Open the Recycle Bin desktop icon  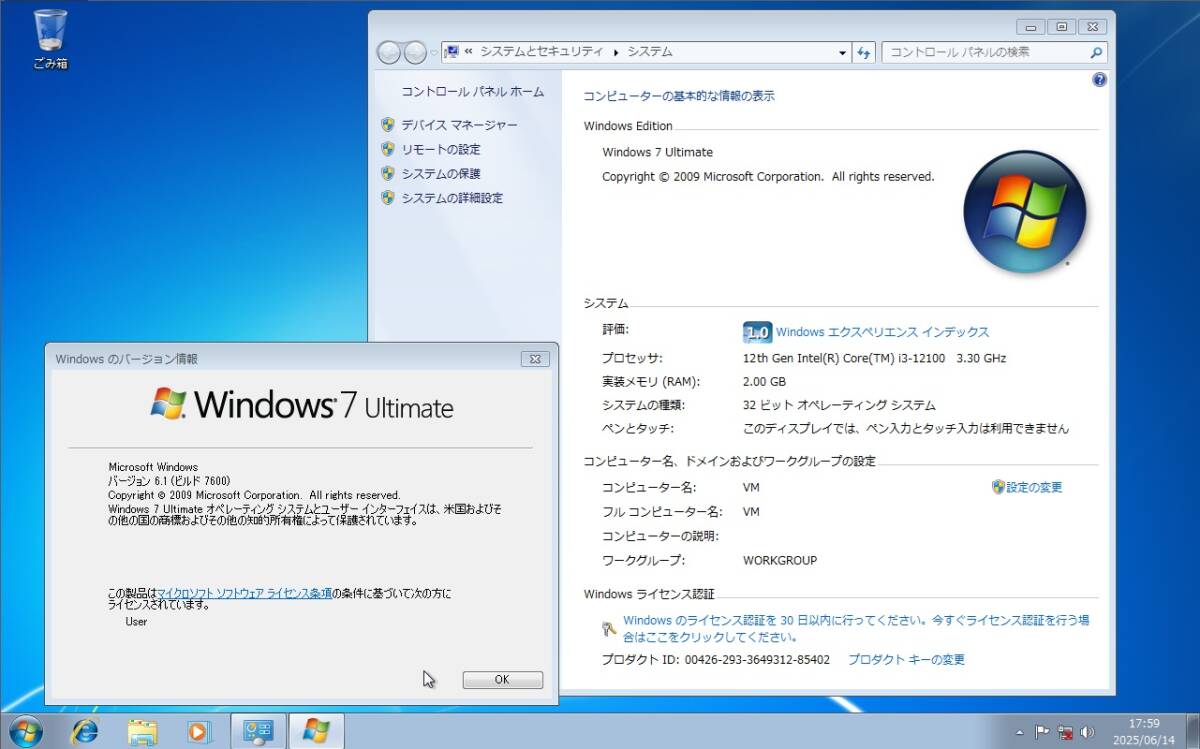pos(50,39)
